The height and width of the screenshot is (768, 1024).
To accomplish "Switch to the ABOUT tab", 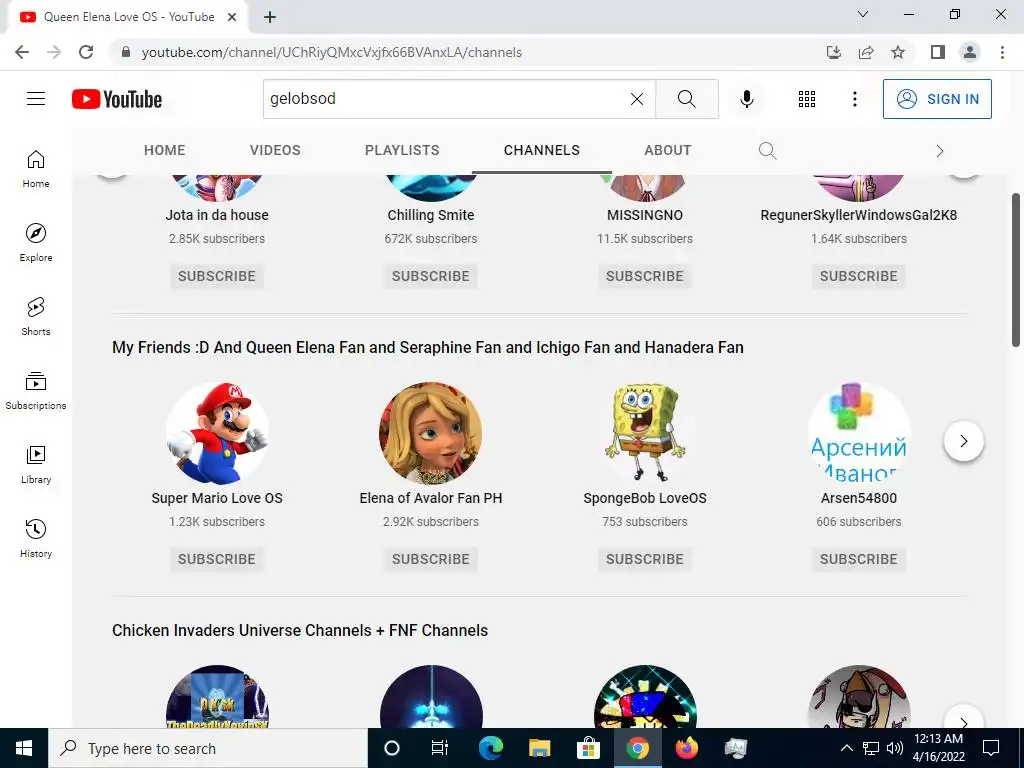I will [x=667, y=150].
